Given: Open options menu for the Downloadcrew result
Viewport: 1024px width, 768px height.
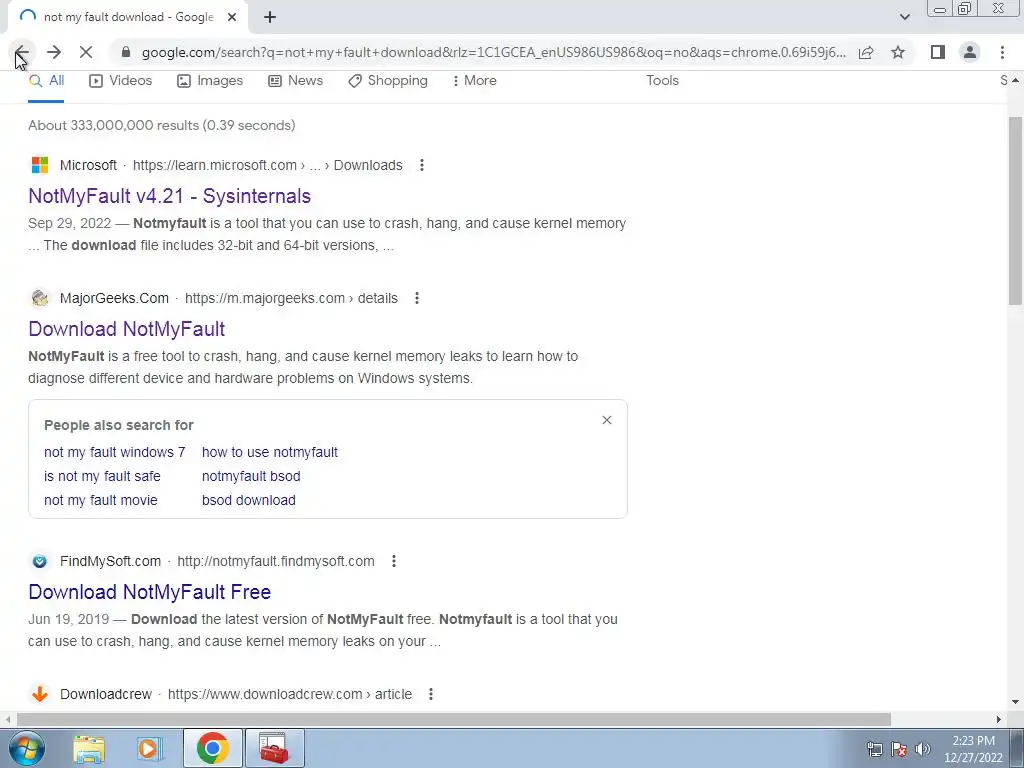Looking at the screenshot, I should 431,694.
